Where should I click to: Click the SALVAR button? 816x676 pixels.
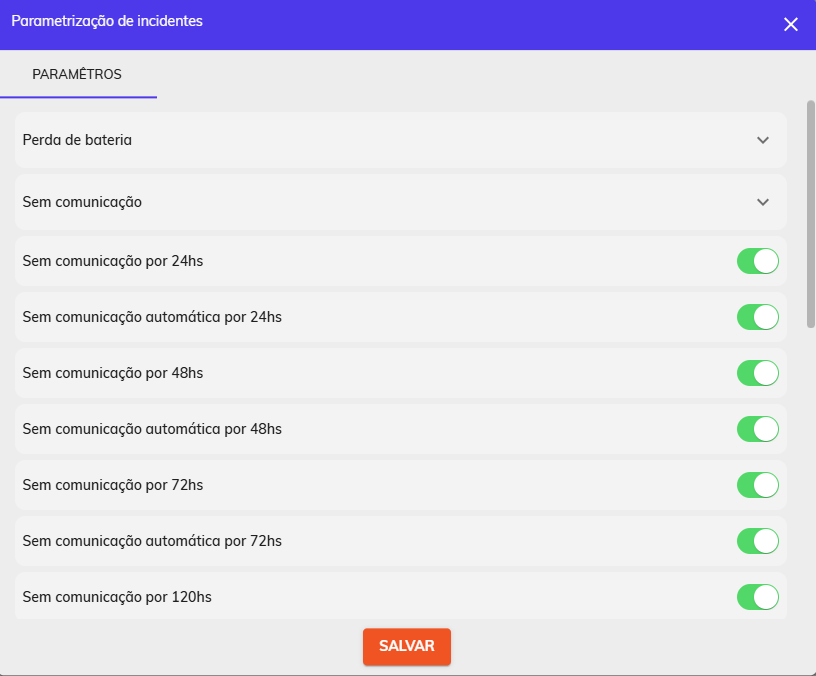coord(407,646)
